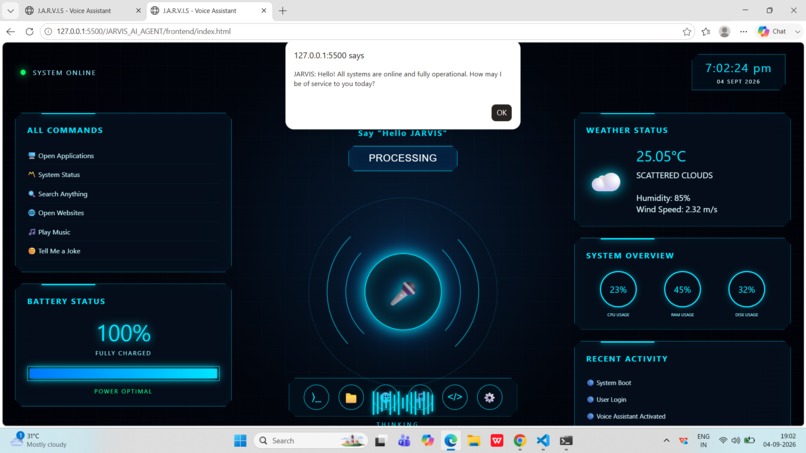Open the Copilot Chat button
The image size is (806, 453).
pos(773,31)
